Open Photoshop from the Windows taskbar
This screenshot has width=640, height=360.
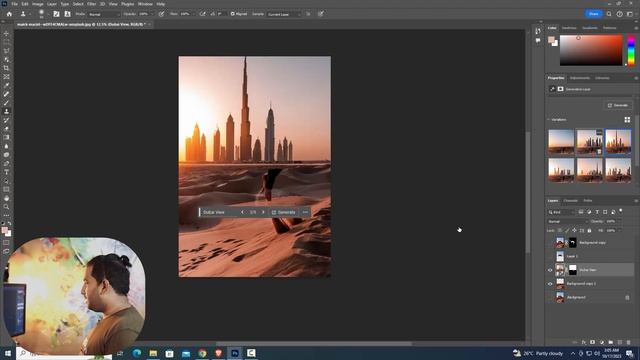point(235,353)
